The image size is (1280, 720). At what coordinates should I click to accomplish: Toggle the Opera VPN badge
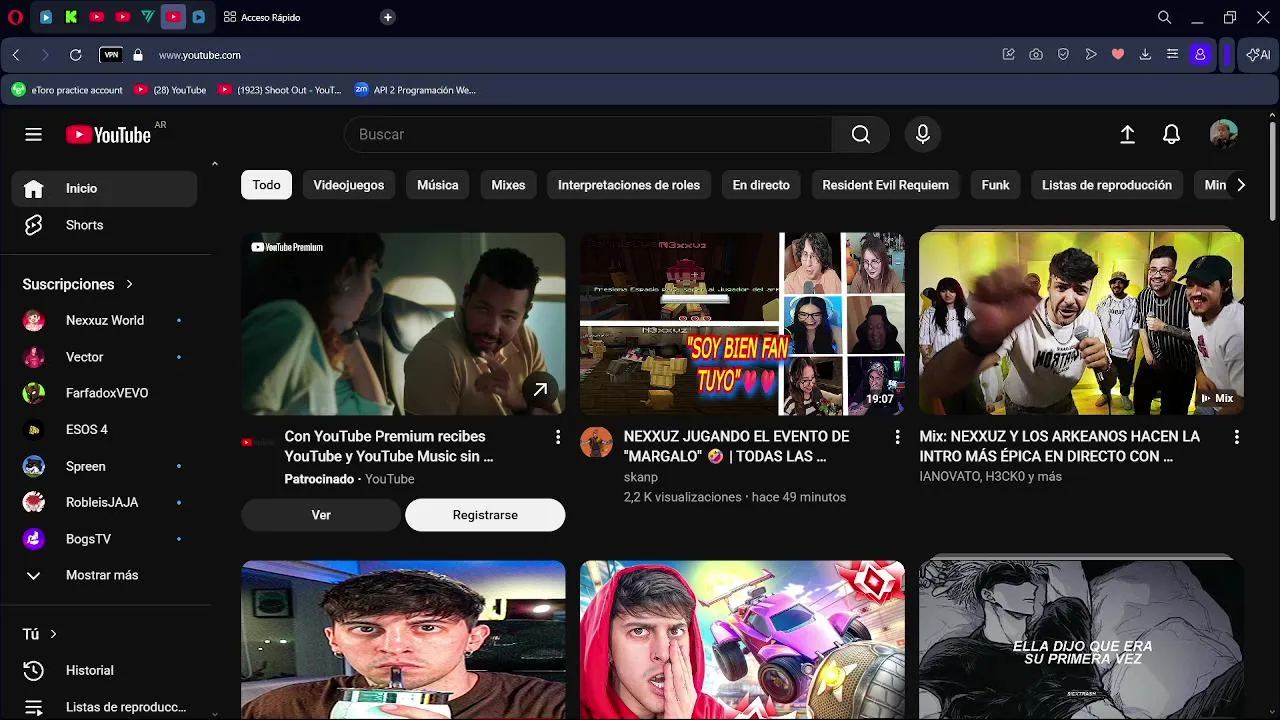click(x=111, y=55)
